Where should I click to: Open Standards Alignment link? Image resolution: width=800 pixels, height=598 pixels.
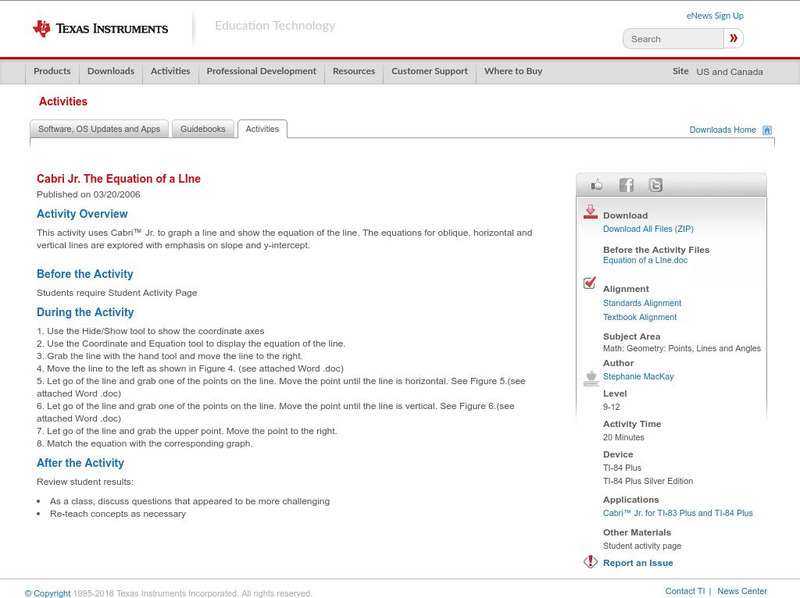click(642, 303)
